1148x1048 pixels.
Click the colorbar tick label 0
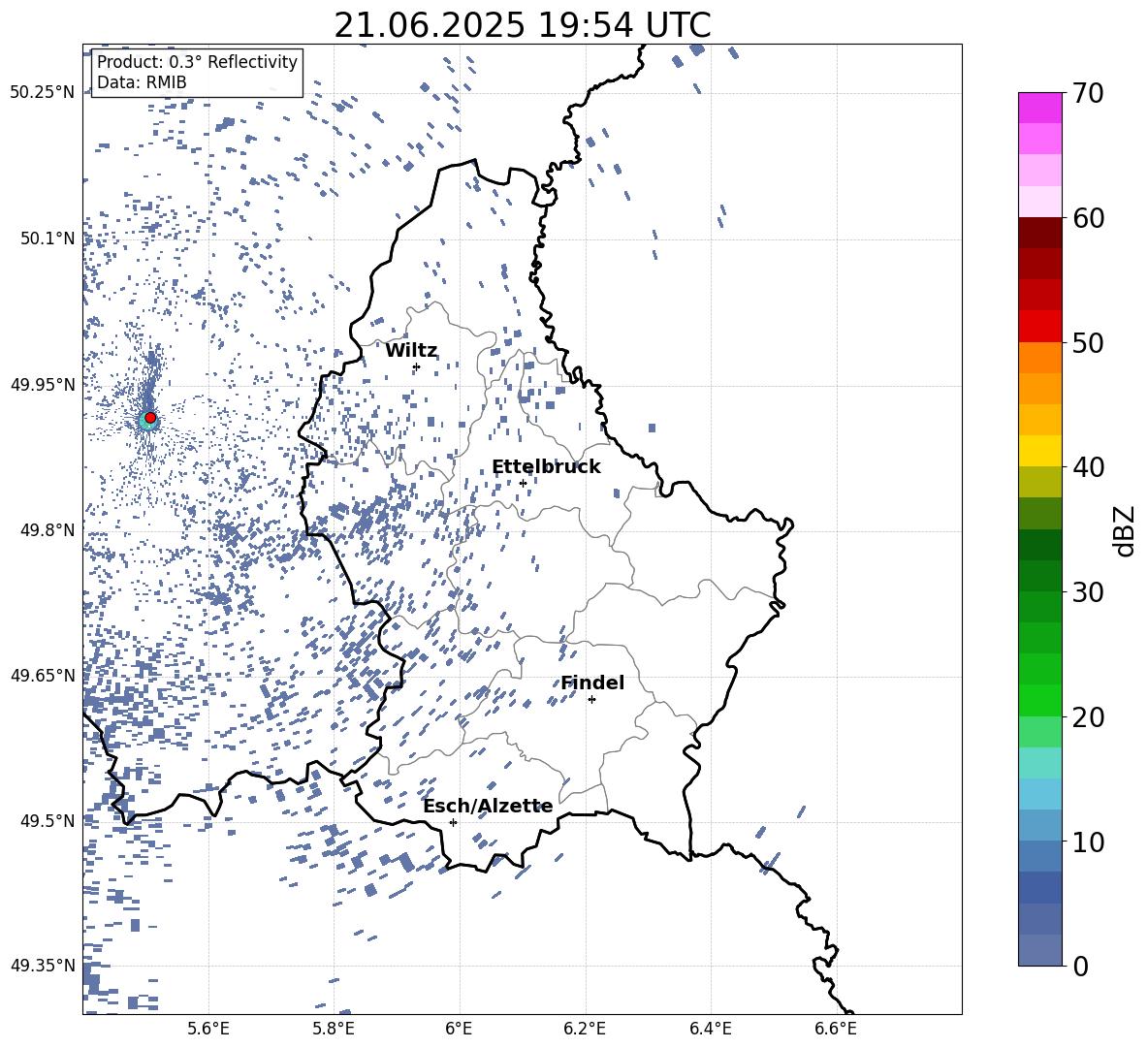[1080, 967]
